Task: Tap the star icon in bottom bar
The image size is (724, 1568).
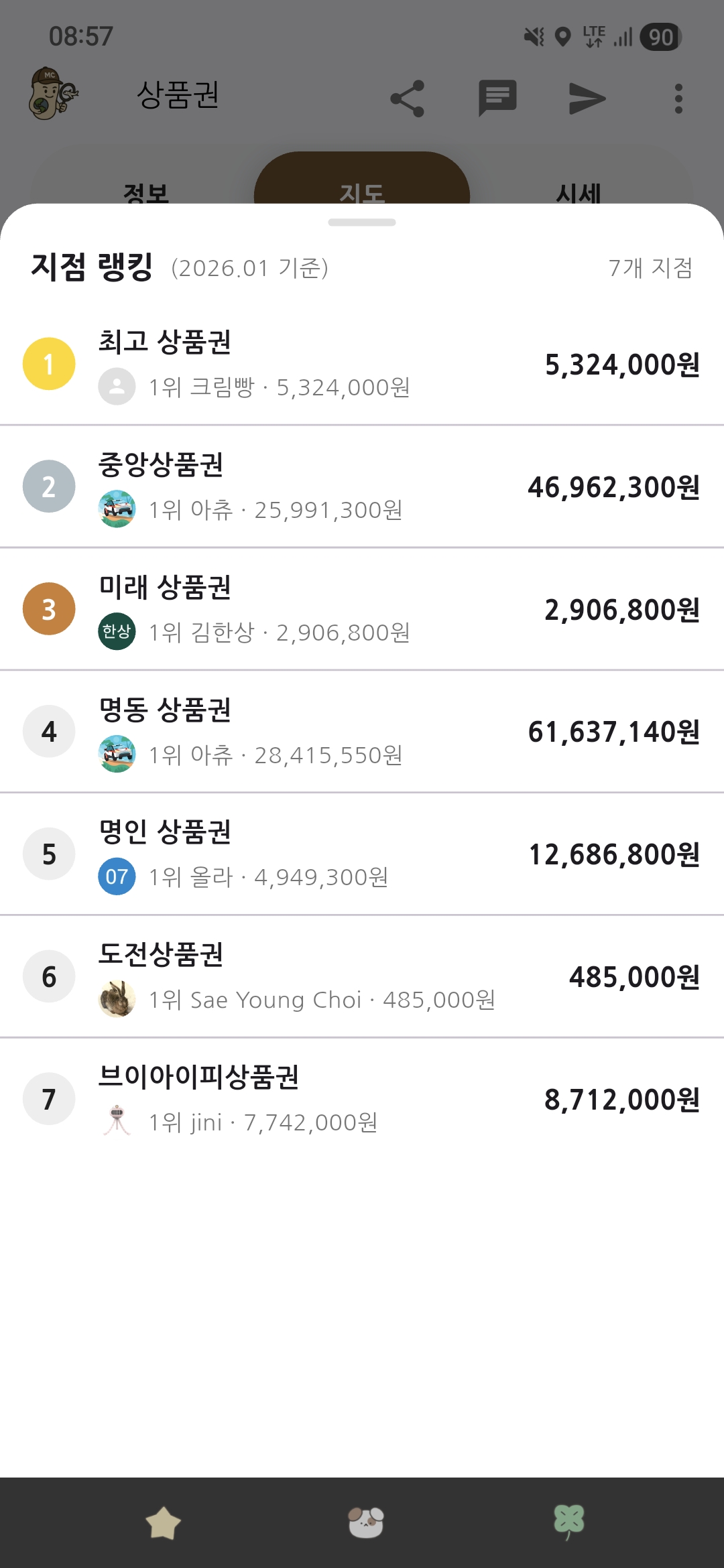Action: (164, 1522)
